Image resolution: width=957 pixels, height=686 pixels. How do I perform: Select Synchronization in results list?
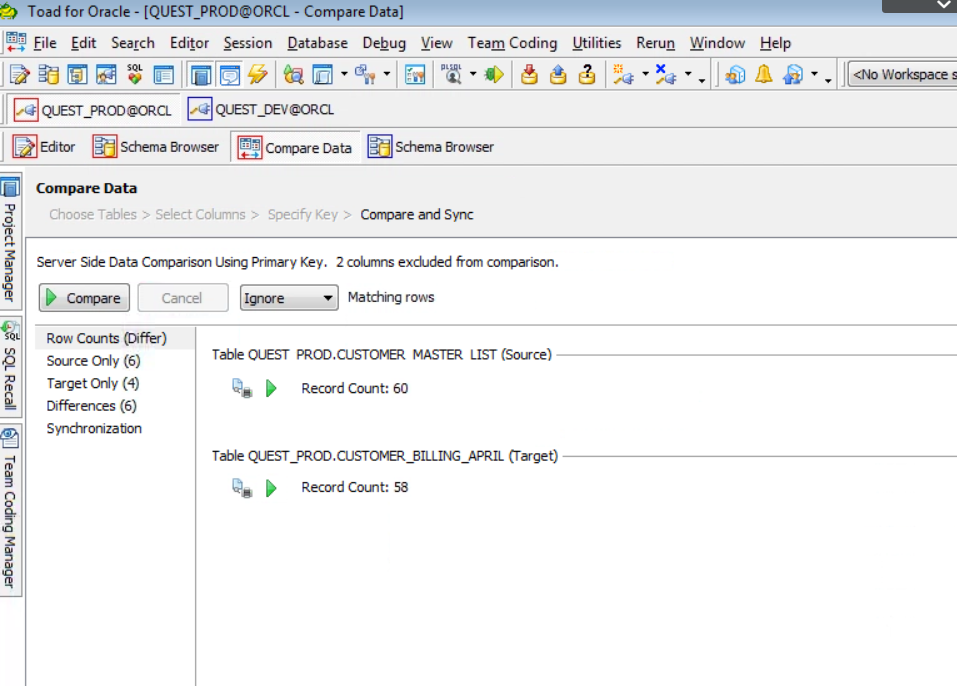click(x=94, y=428)
